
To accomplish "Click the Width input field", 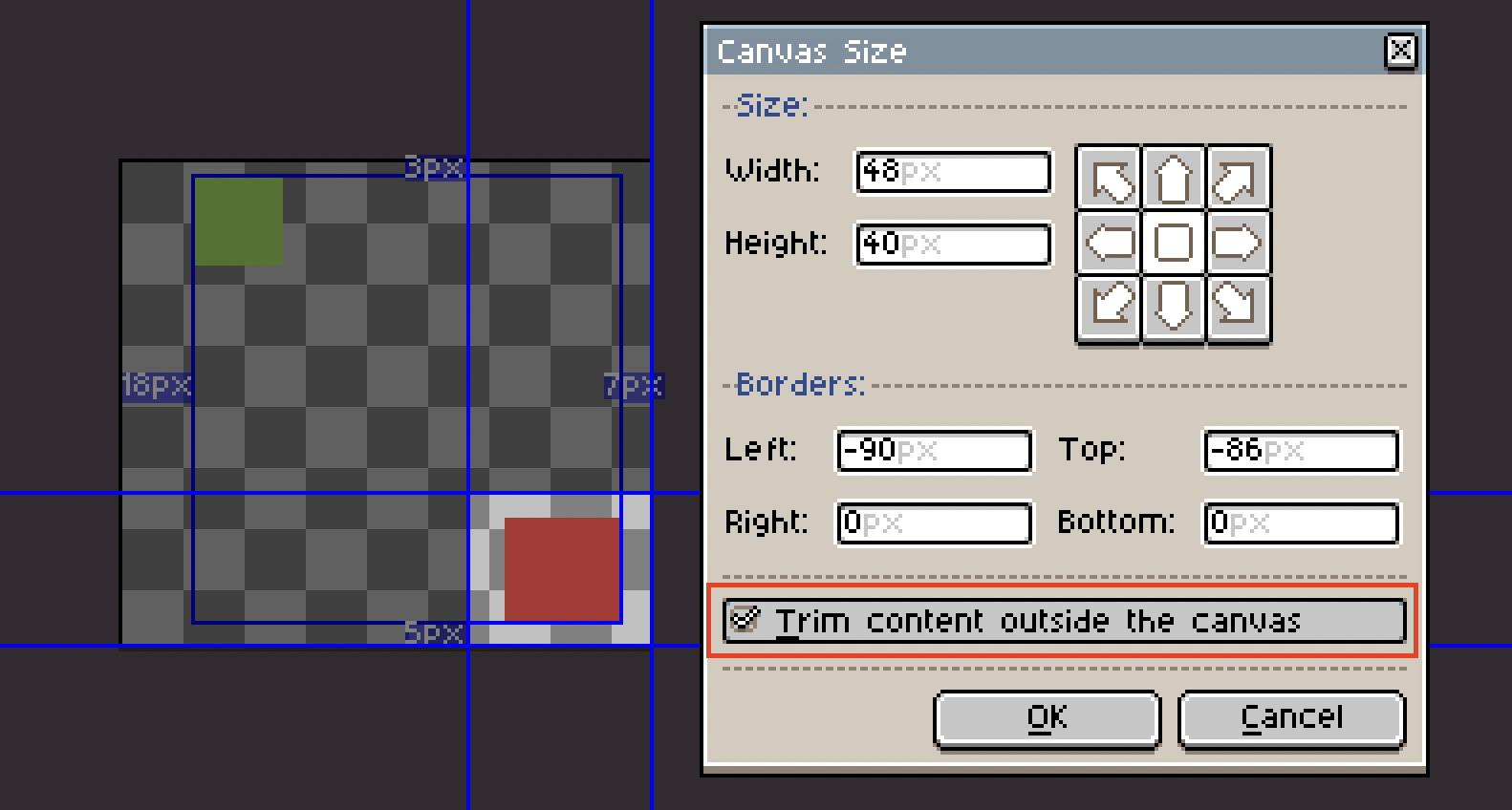I will pos(953,172).
